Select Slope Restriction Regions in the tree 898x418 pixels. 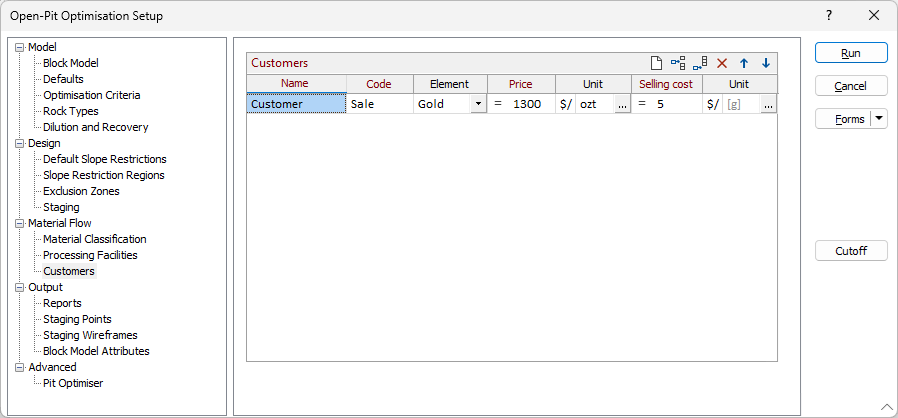(104, 175)
